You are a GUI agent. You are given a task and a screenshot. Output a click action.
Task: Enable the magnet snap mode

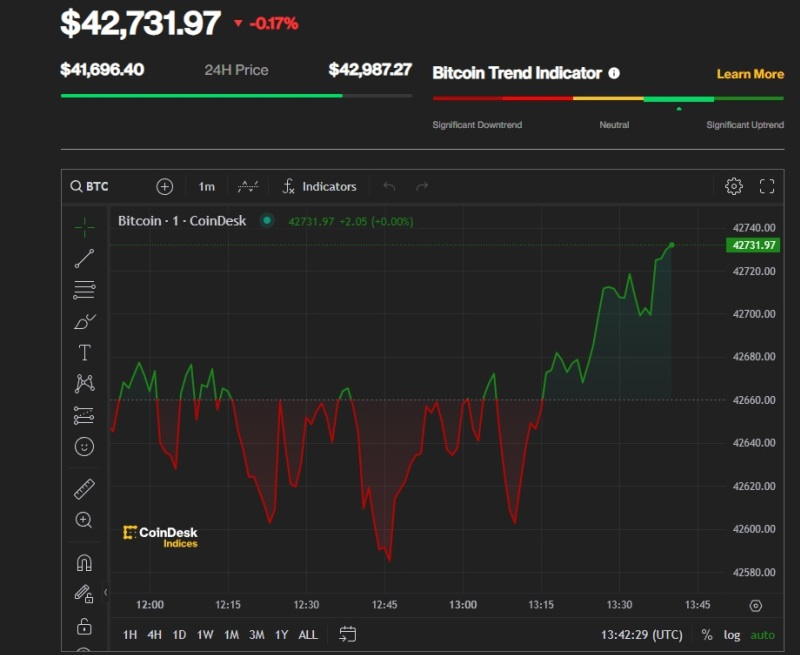pos(84,562)
